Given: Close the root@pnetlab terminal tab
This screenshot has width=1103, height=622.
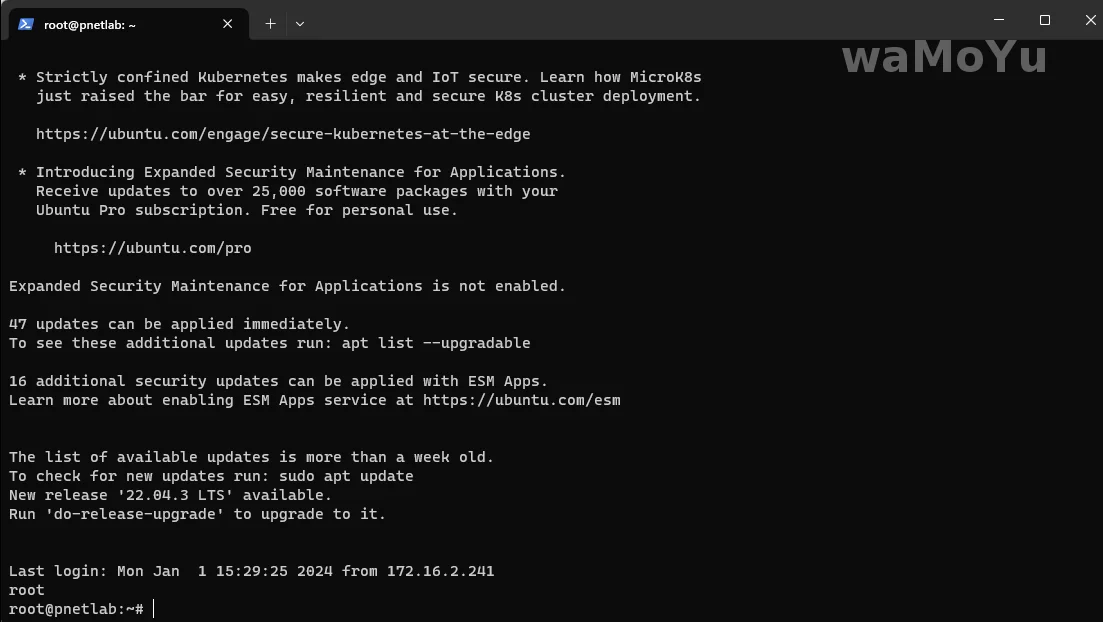Looking at the screenshot, I should coord(228,24).
